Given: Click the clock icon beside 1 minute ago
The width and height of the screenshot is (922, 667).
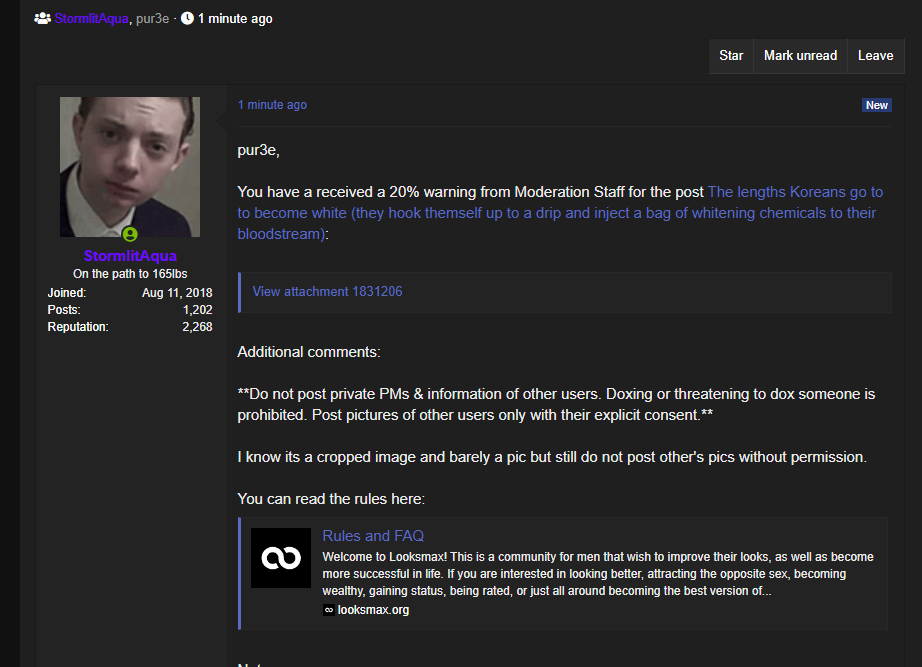Looking at the screenshot, I should pos(187,18).
